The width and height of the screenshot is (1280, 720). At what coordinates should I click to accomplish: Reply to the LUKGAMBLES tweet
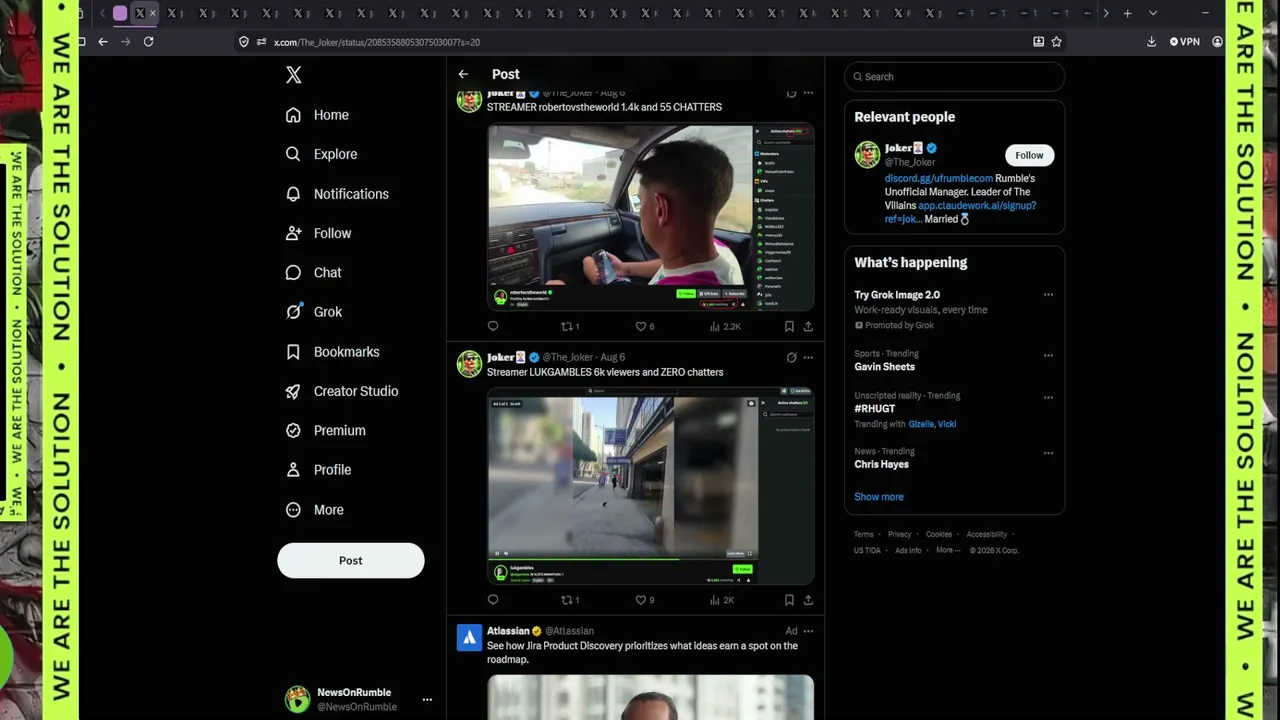point(493,600)
